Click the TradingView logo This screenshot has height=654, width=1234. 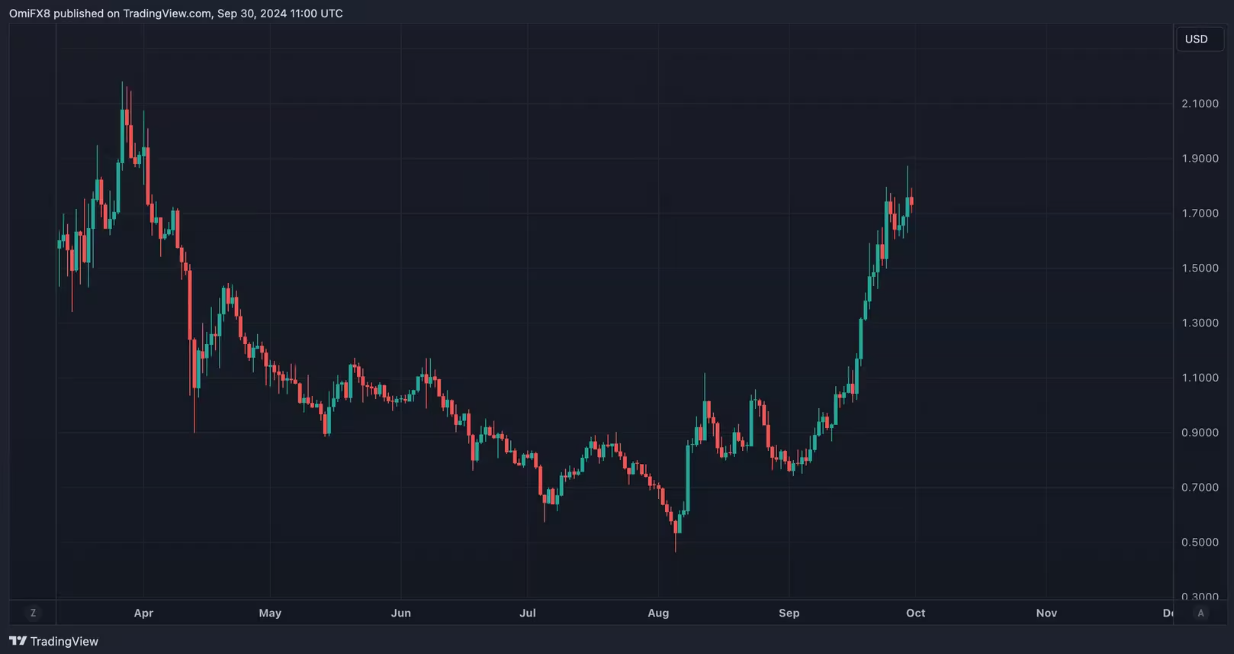(54, 640)
